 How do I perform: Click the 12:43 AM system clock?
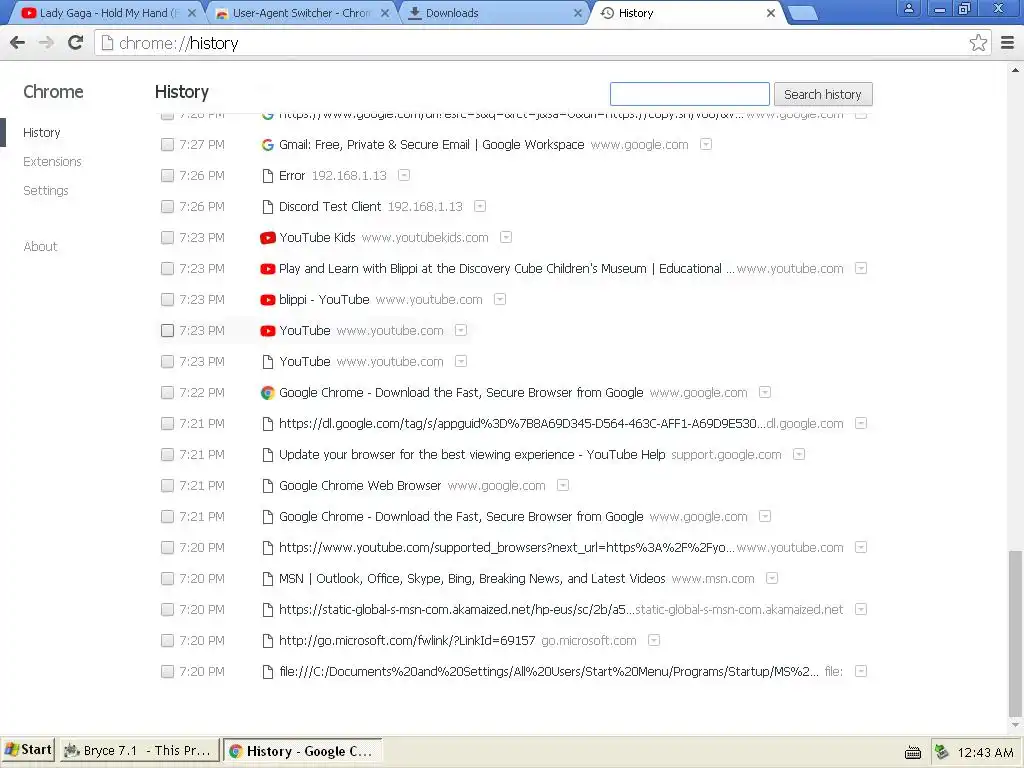985,752
